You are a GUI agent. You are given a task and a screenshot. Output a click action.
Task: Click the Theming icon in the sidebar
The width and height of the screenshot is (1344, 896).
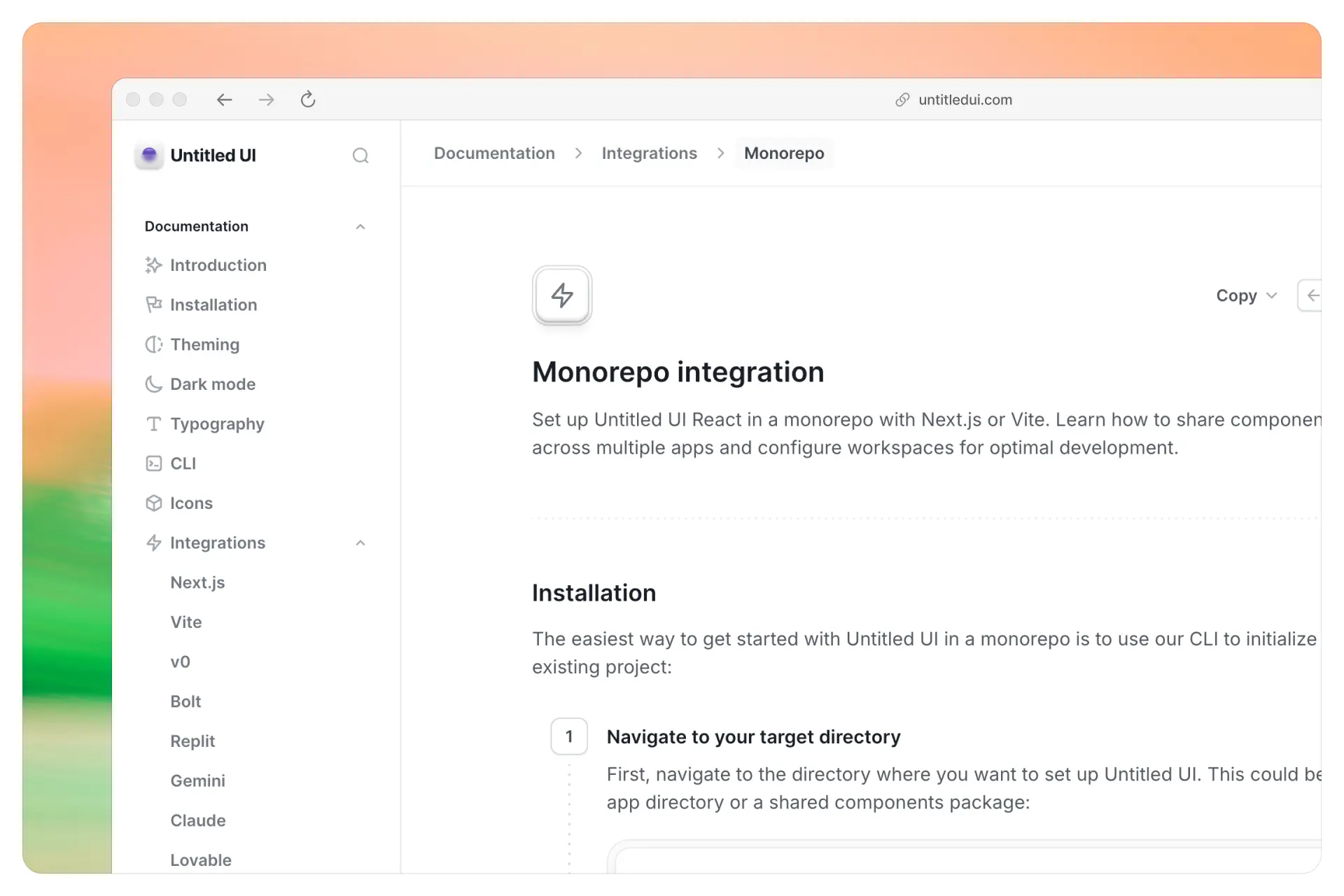154,344
